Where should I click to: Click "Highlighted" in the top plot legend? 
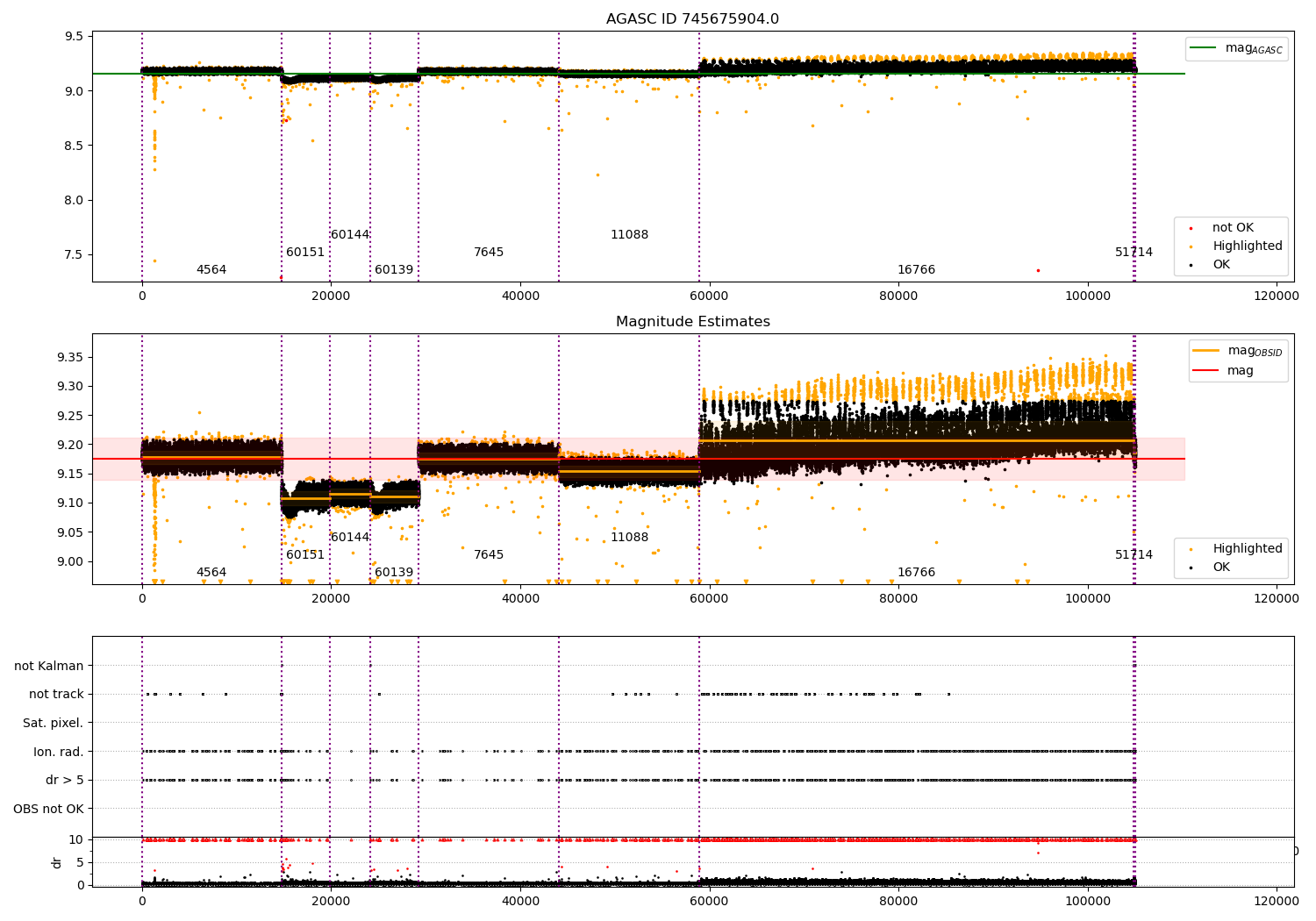(x=1248, y=246)
